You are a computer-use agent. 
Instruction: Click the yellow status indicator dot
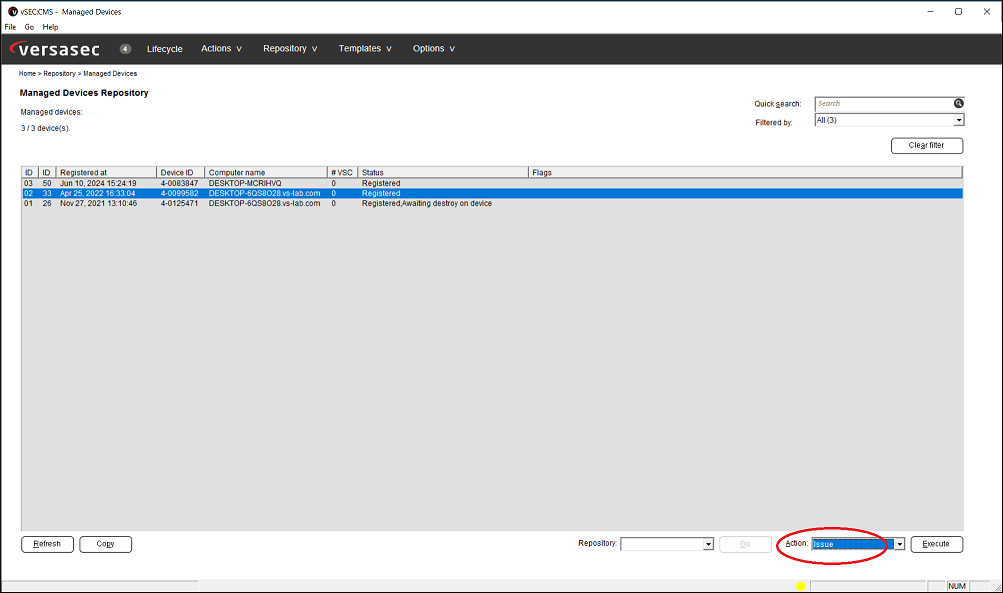coord(800,586)
